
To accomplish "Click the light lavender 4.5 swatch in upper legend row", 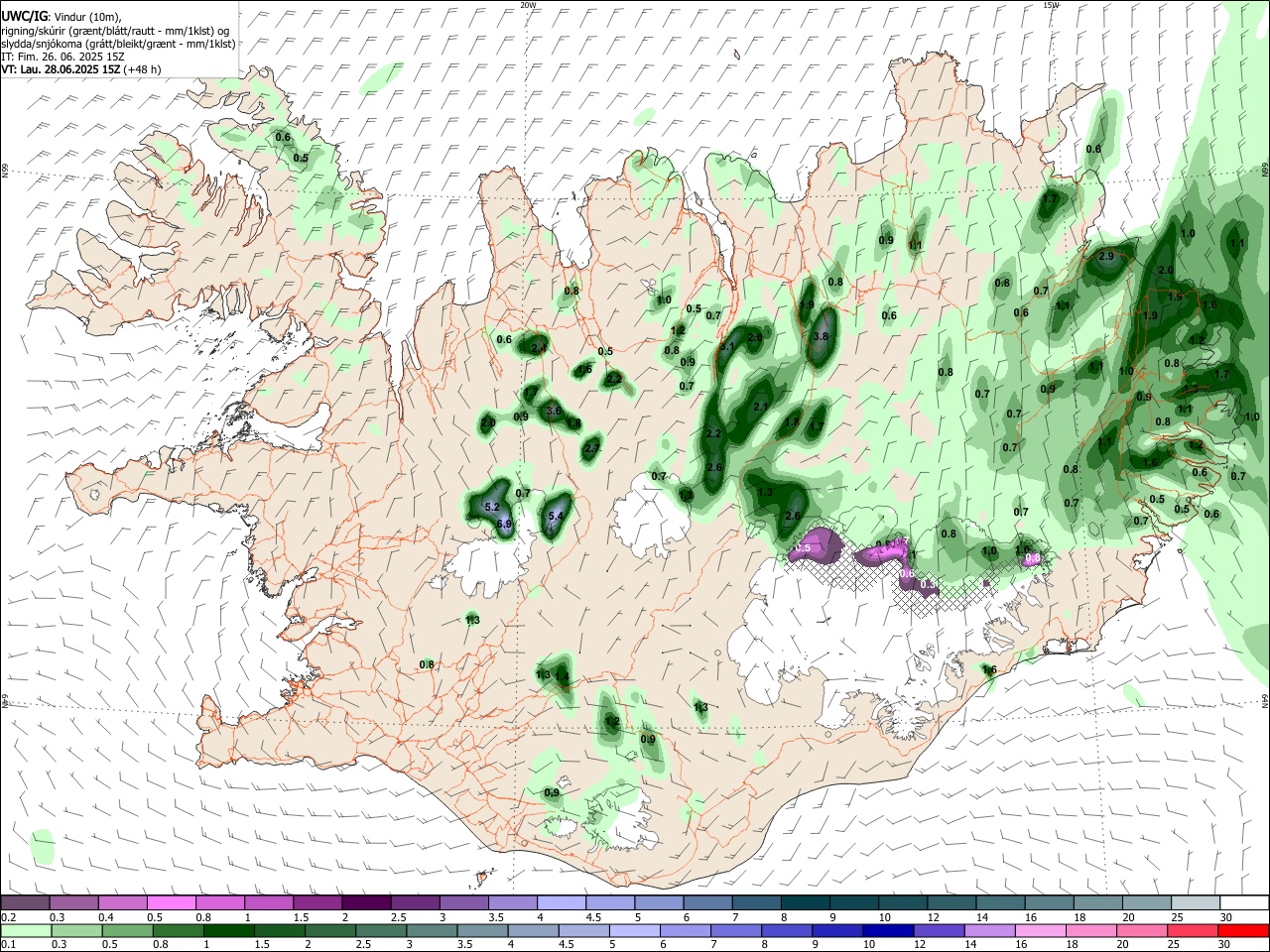I will pyautogui.click(x=610, y=902).
